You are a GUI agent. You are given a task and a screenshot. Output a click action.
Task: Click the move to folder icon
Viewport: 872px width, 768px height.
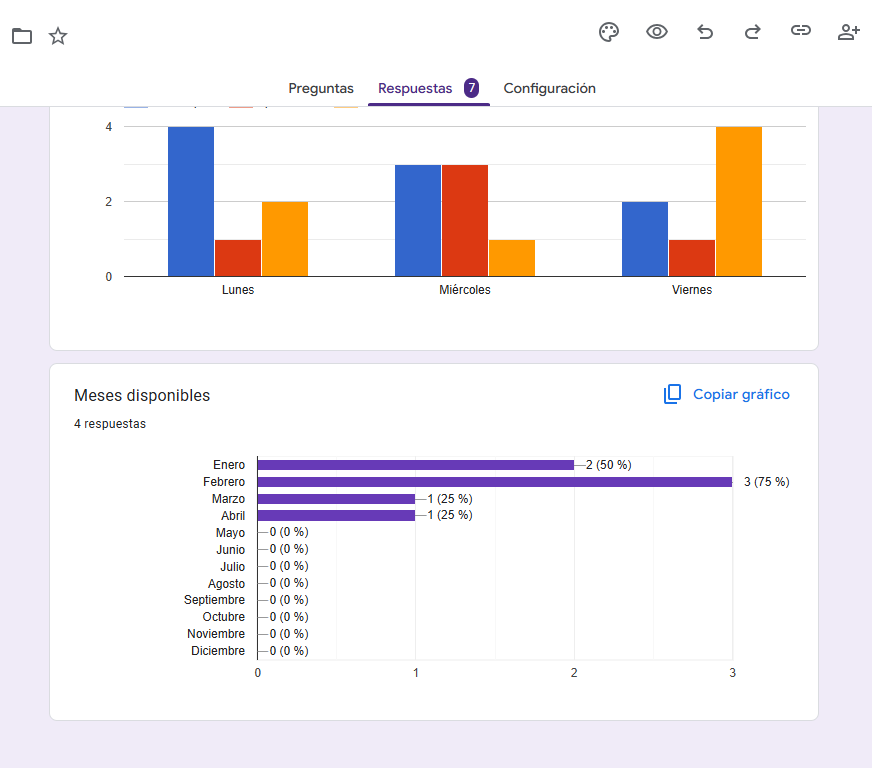coord(22,37)
